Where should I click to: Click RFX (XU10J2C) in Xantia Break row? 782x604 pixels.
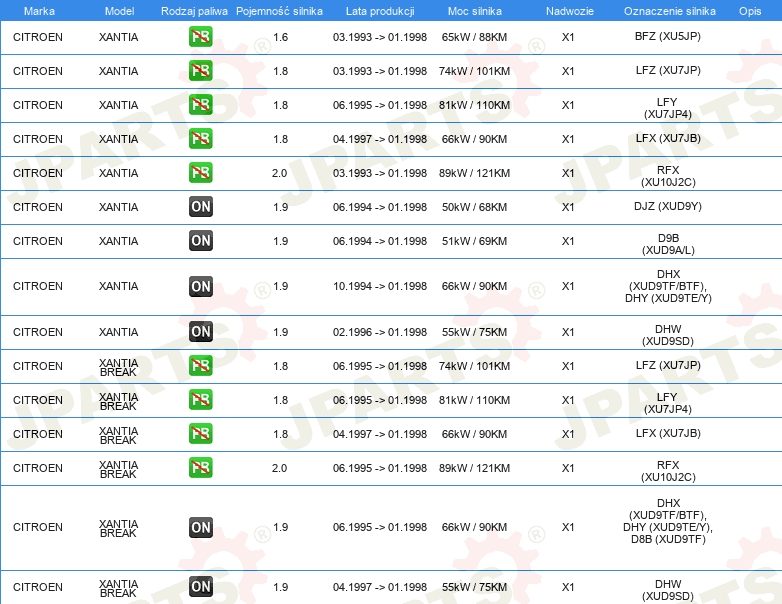pyautogui.click(x=668, y=471)
